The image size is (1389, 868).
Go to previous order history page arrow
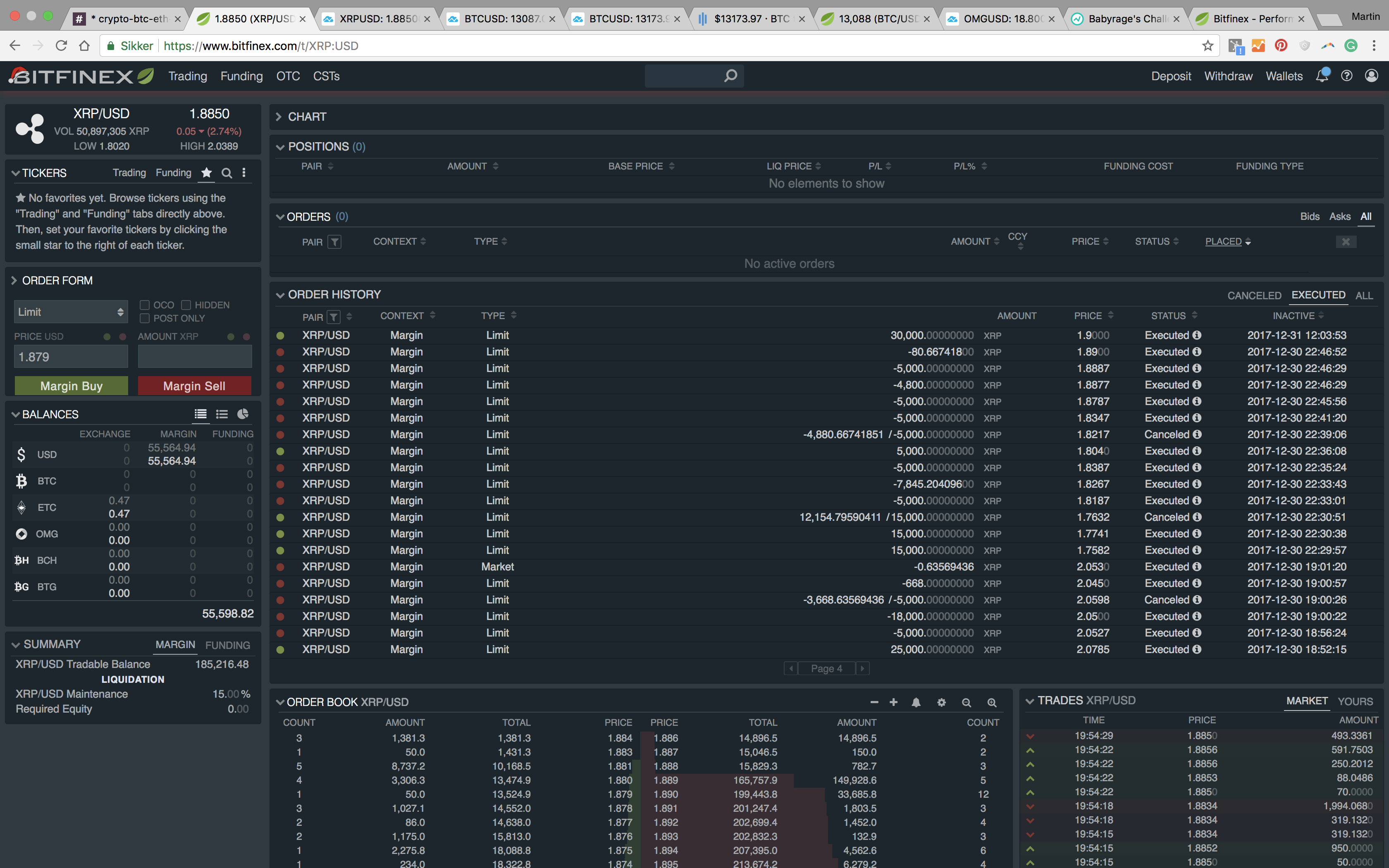coord(791,668)
